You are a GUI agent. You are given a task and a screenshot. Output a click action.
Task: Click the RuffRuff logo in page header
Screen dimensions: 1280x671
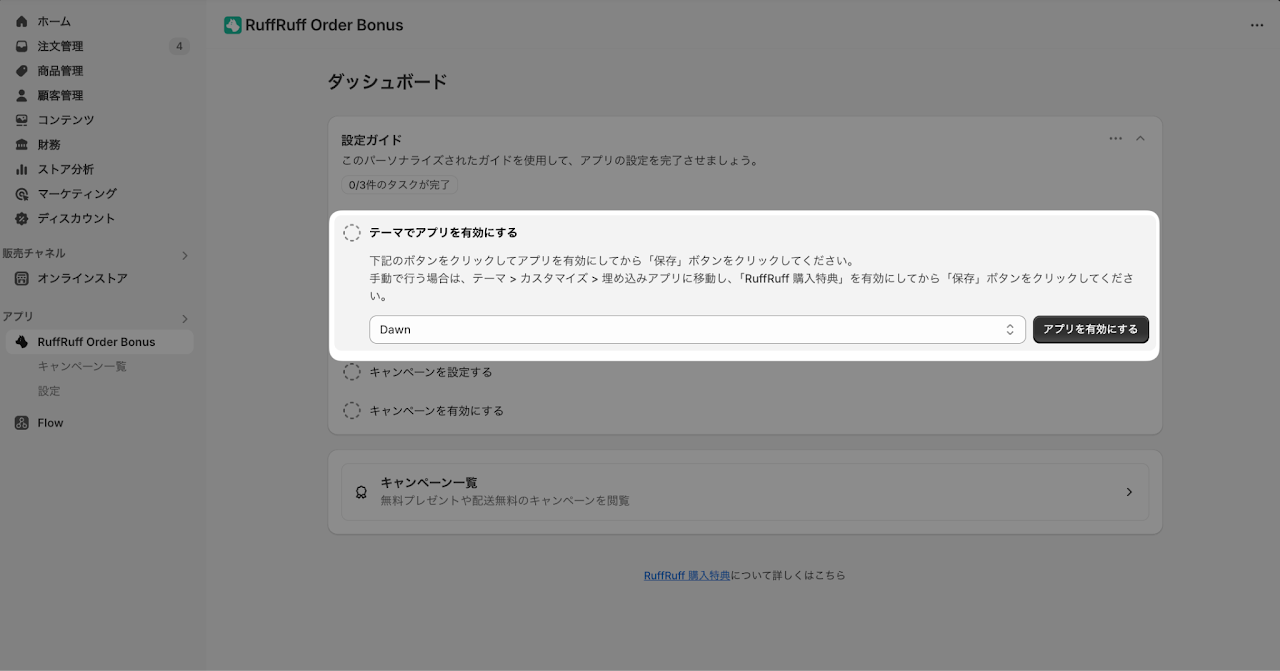tap(233, 25)
